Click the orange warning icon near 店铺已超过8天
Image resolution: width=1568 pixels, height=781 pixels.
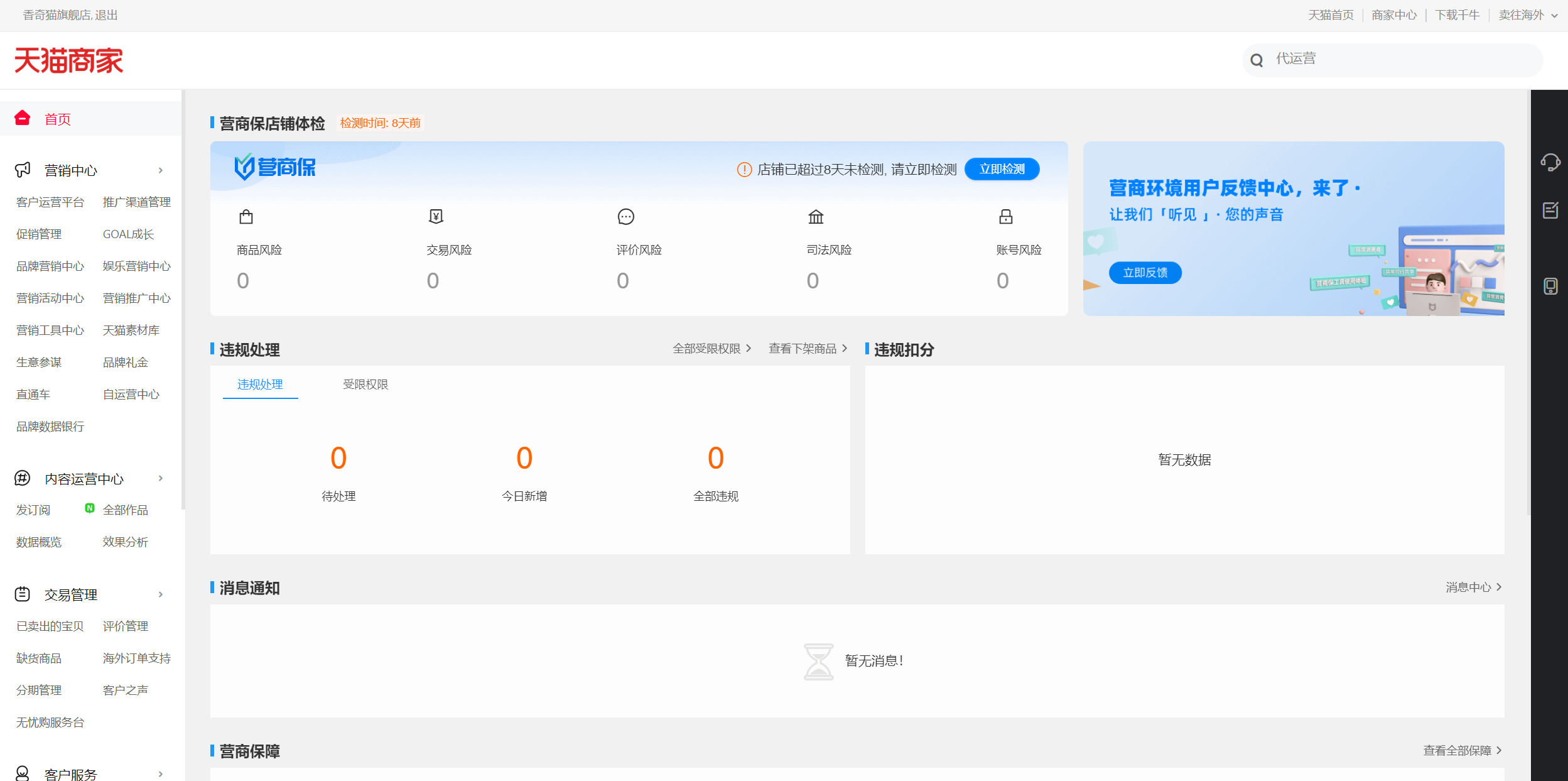click(x=744, y=170)
